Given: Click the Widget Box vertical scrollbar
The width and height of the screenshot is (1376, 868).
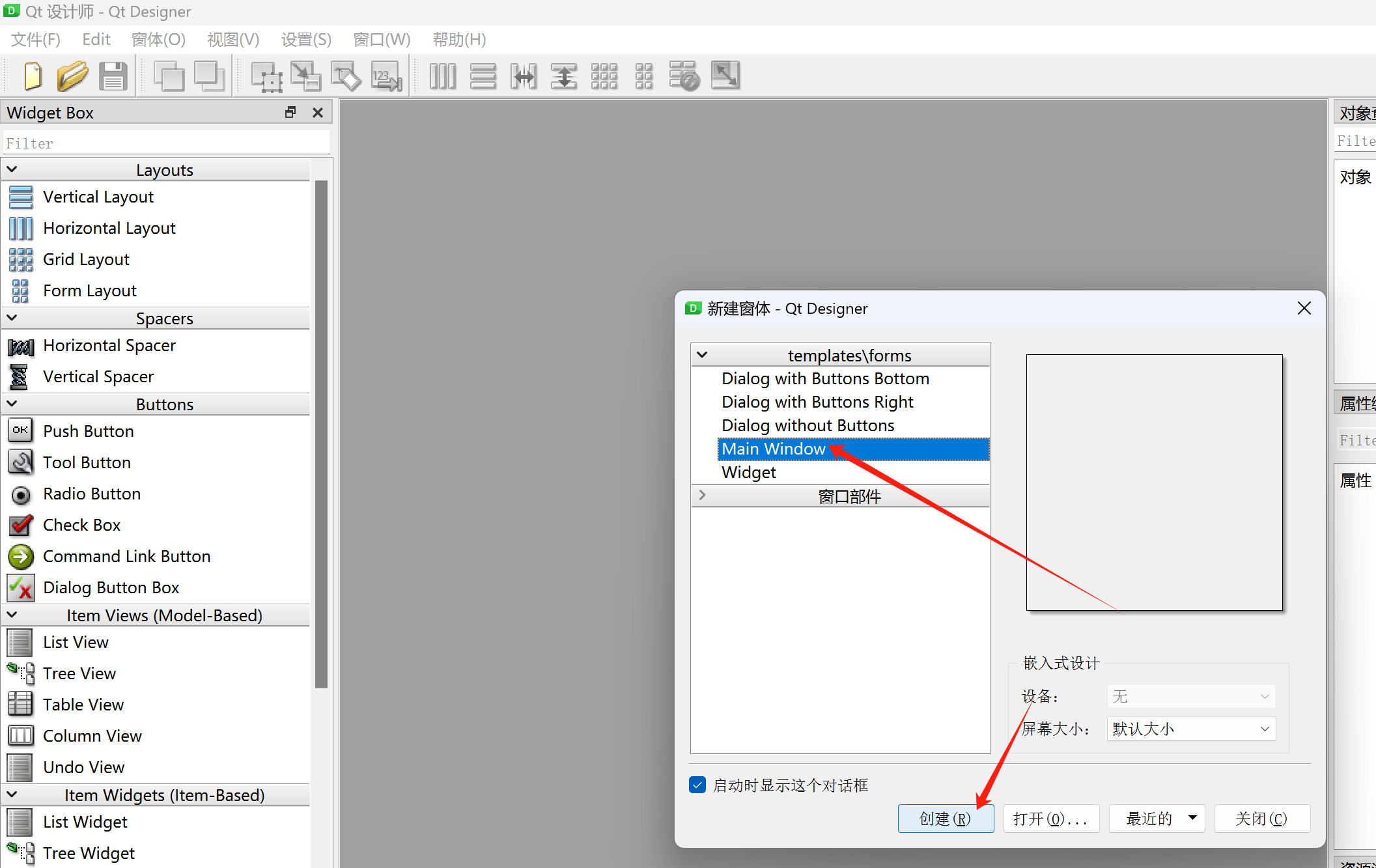Looking at the screenshot, I should click(x=321, y=433).
